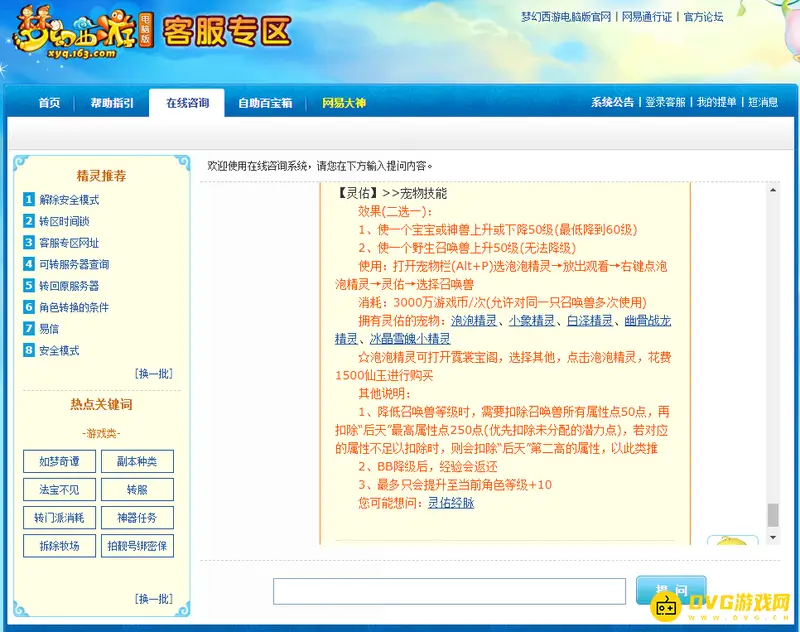This screenshot has height=632, width=800.
Task: Click number 6 icon beside 角色转换的条件
Action: 29,307
